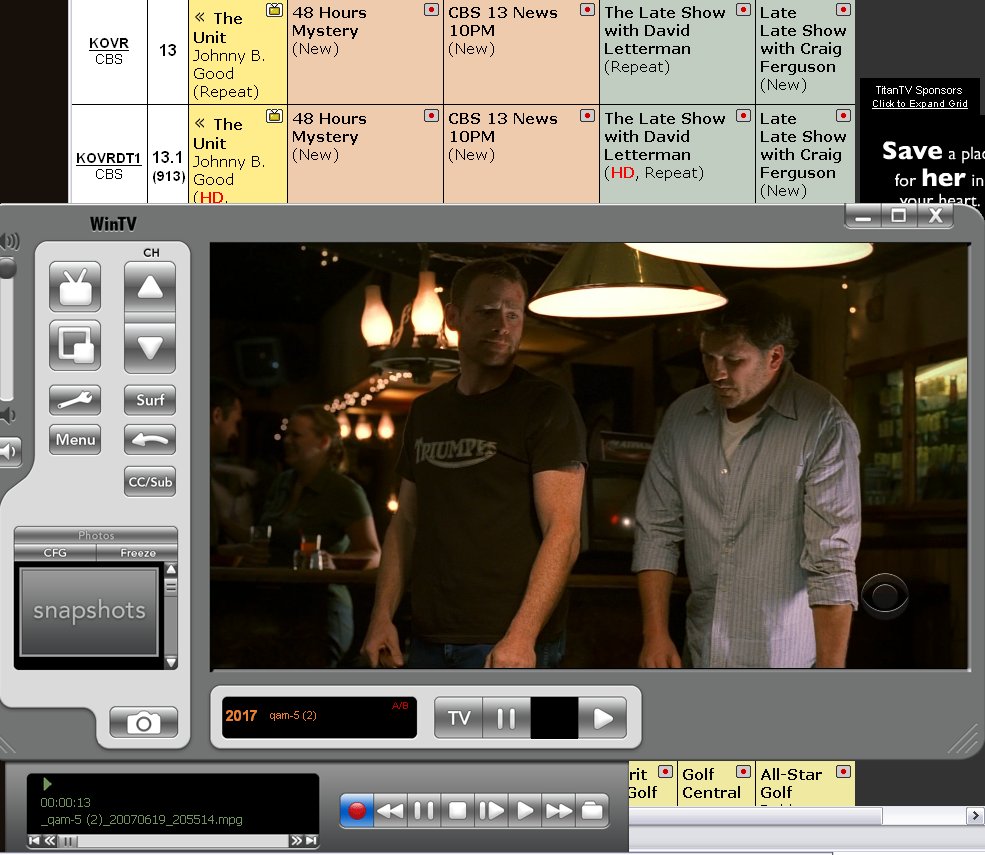Toggle the A/B indicator in the channel display
The image size is (985, 855).
click(400, 705)
